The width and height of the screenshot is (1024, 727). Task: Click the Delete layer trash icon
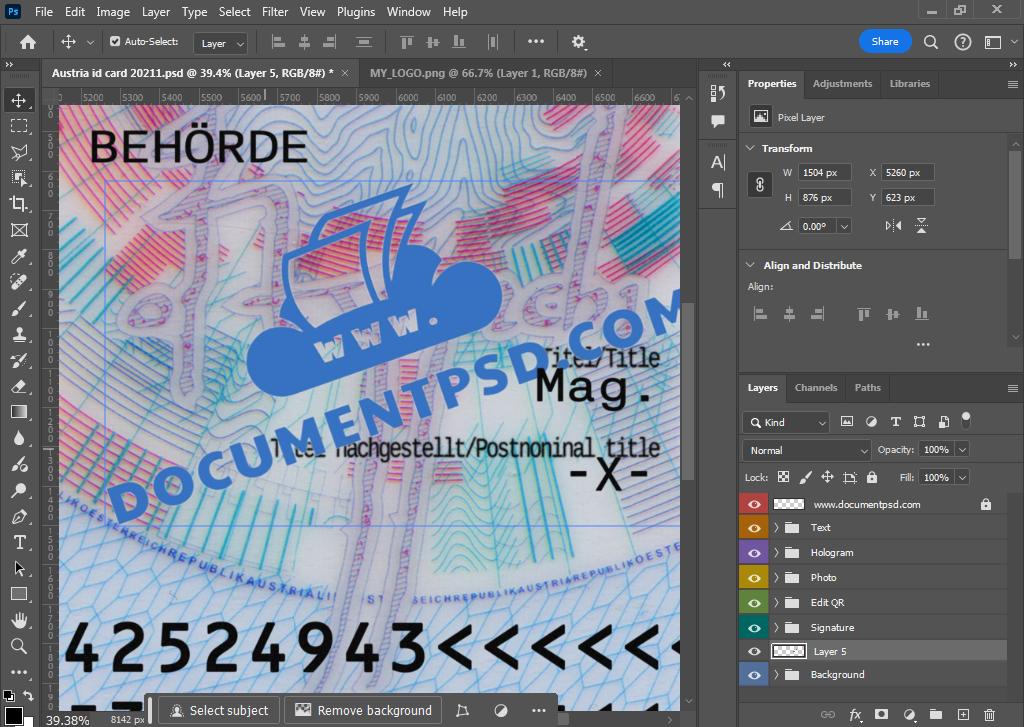[989, 715]
